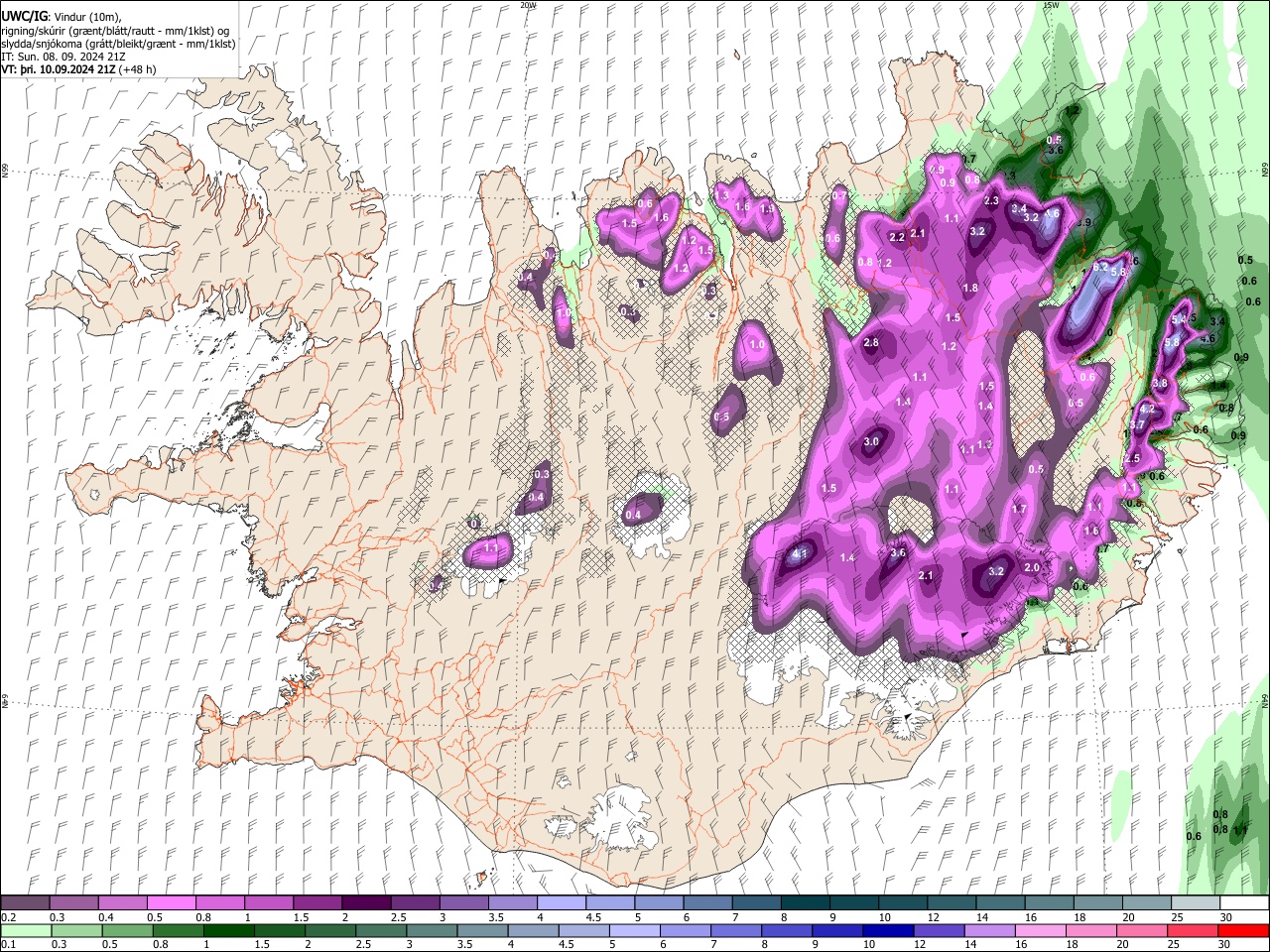
Task: Click the dark teal snow swatch between 8 and 9
Action: click(x=806, y=903)
